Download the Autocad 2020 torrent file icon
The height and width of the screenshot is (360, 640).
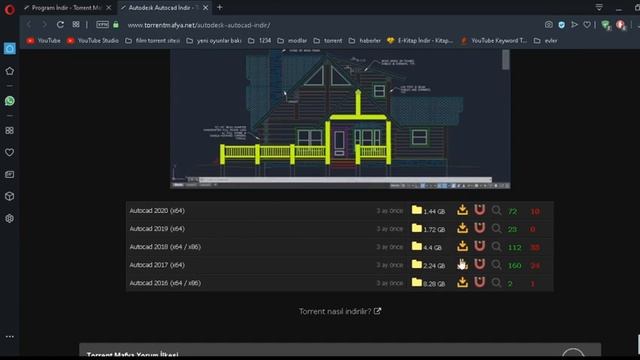pos(462,210)
